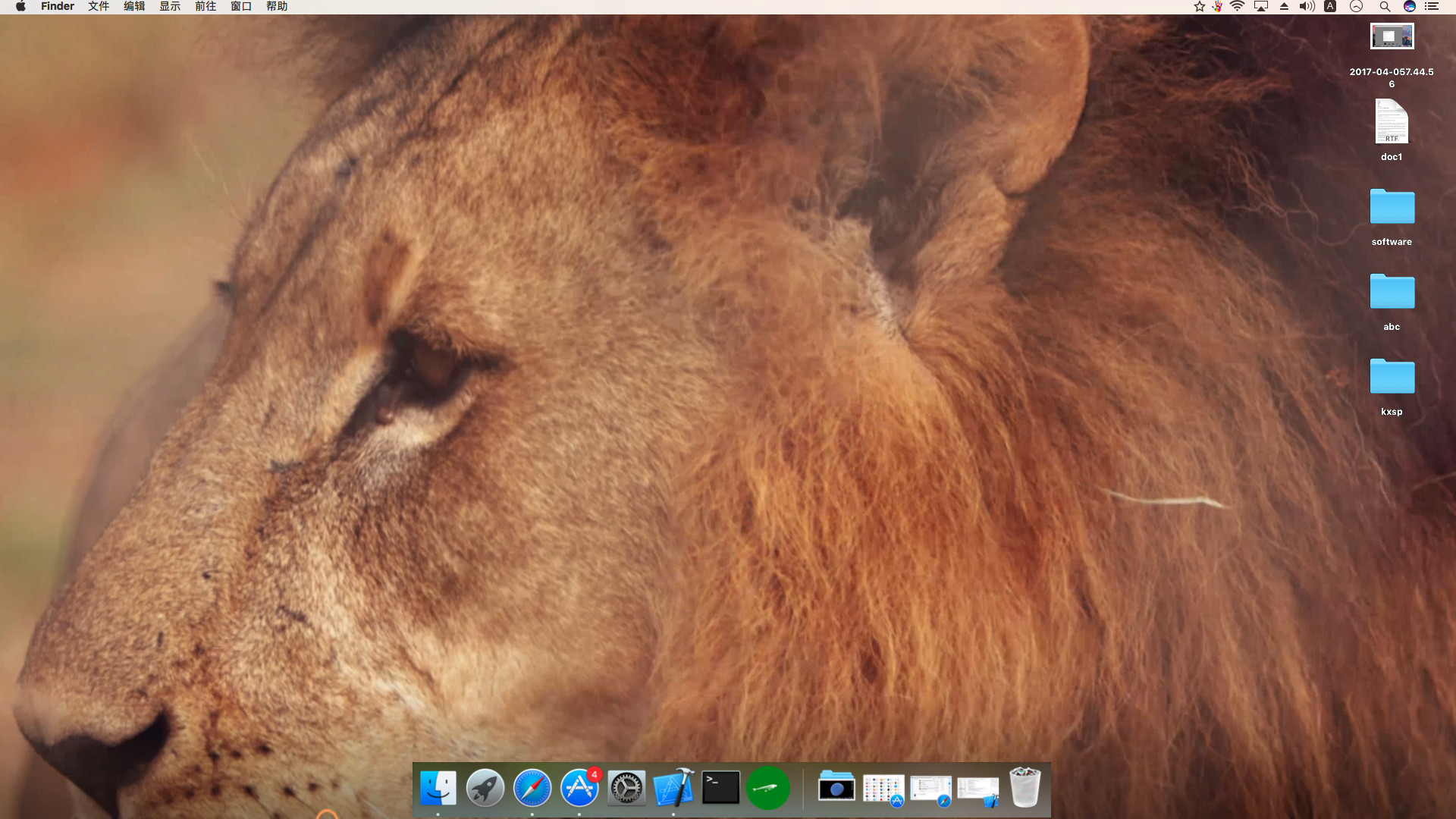
Task: Open App Store showing 4 pending updates
Action: pyautogui.click(x=579, y=788)
